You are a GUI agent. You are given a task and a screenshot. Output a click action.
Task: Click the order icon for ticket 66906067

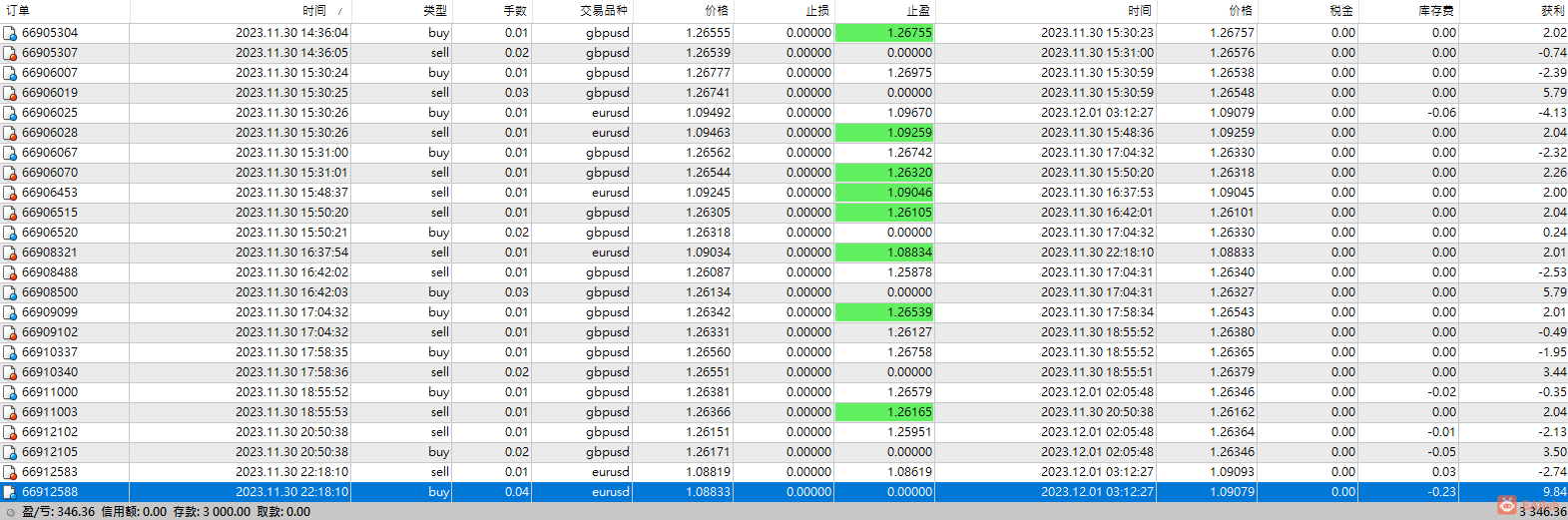[x=10, y=153]
